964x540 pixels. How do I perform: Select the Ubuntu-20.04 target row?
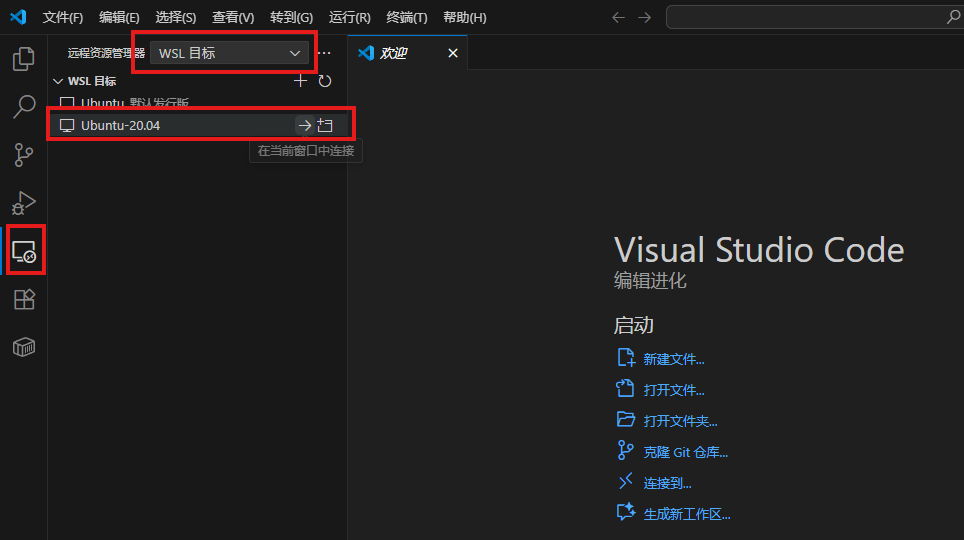198,125
